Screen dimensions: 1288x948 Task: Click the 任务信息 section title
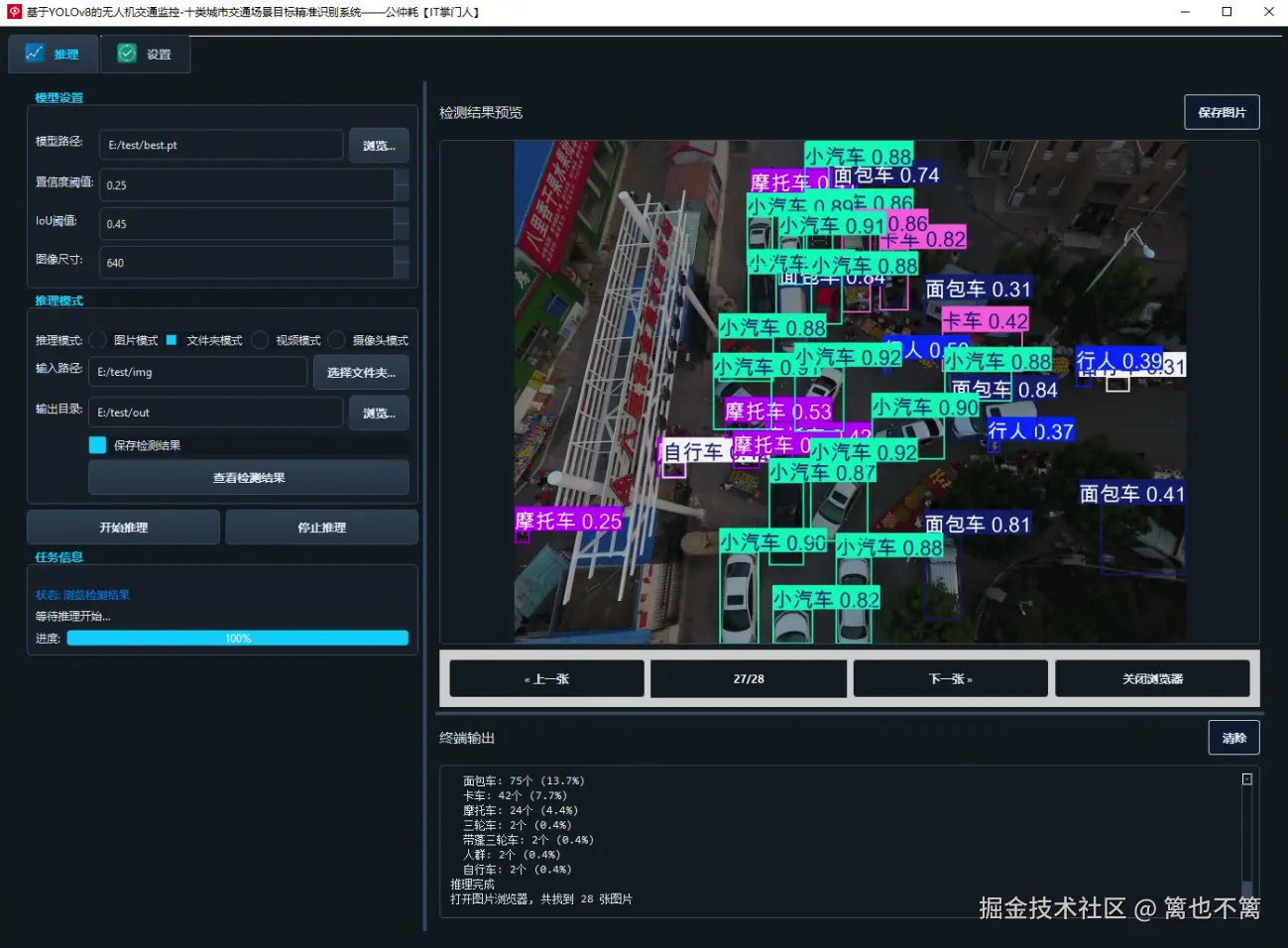tap(59, 557)
